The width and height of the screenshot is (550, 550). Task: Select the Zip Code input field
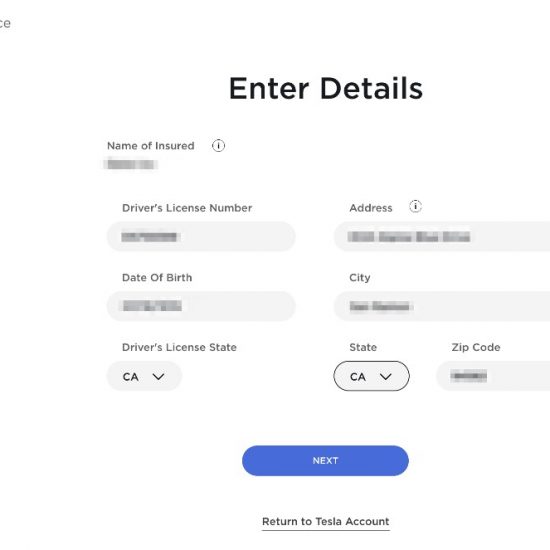point(493,376)
